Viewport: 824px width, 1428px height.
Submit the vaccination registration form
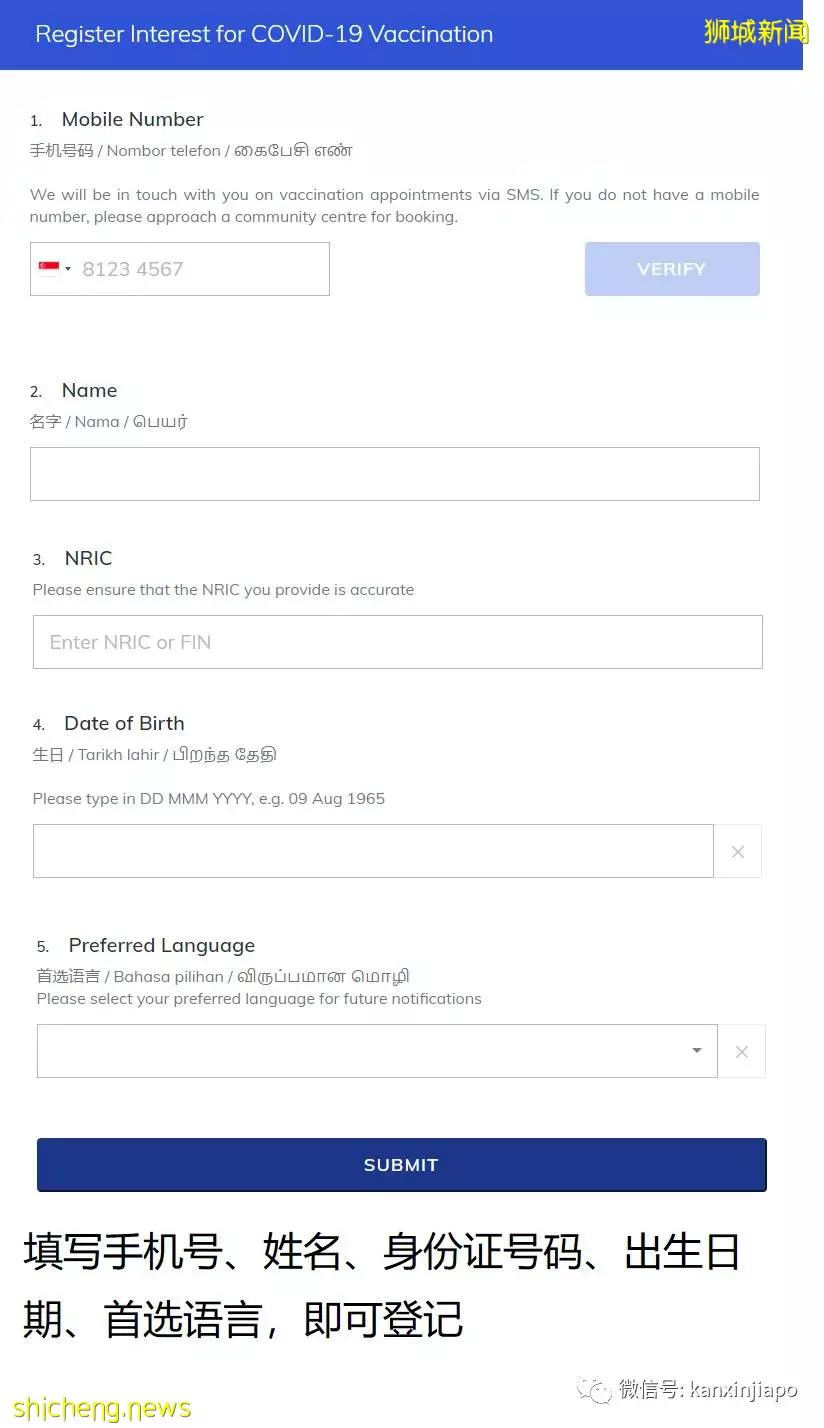pos(402,1165)
